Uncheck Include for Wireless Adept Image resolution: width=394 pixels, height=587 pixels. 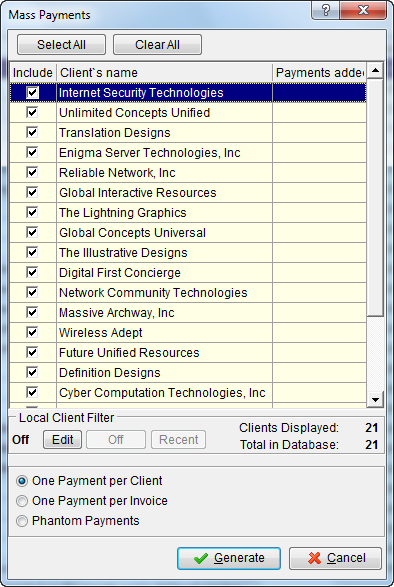32,332
